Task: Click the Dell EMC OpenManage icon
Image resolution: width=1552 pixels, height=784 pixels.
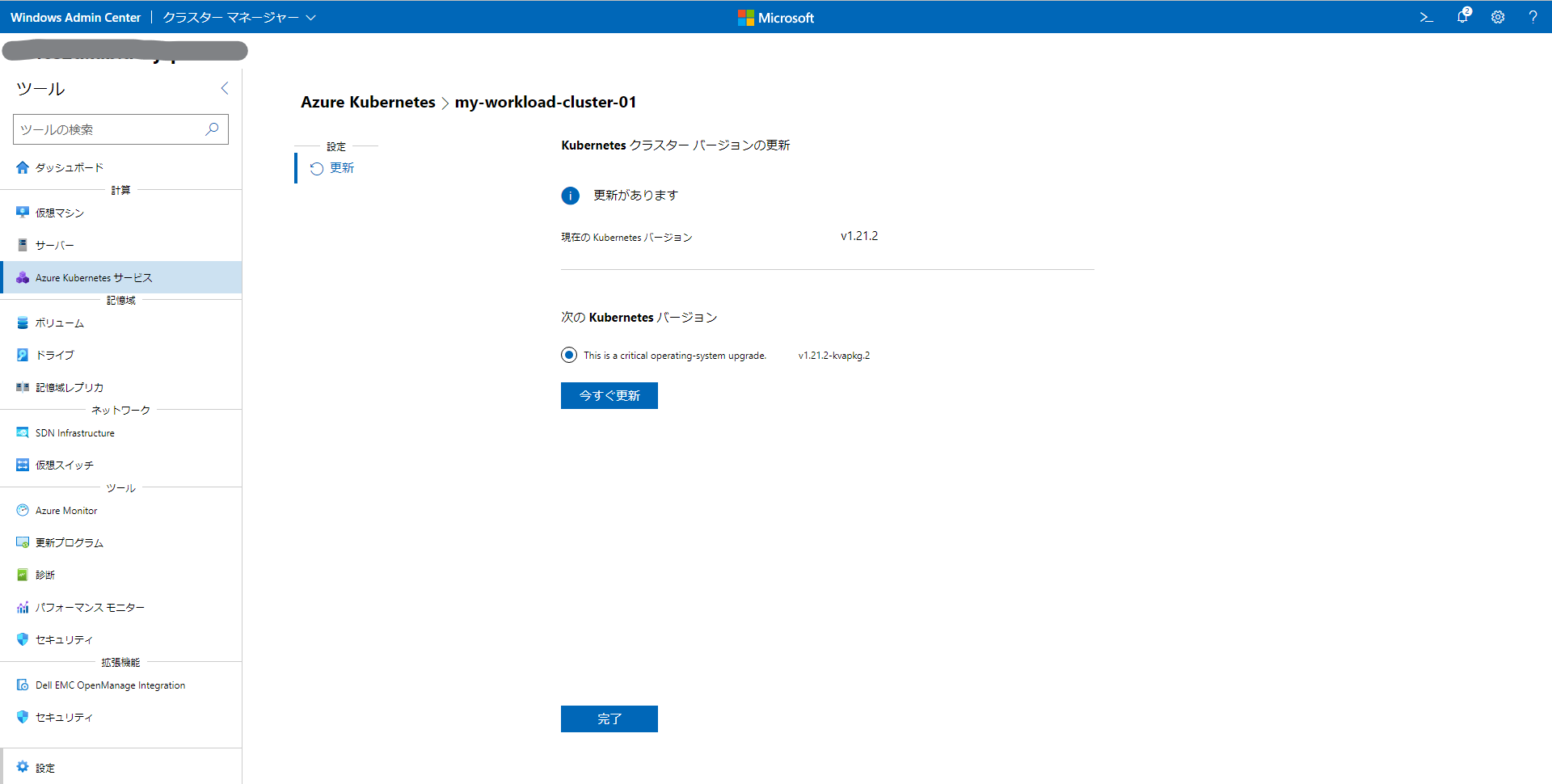Action: 23,685
